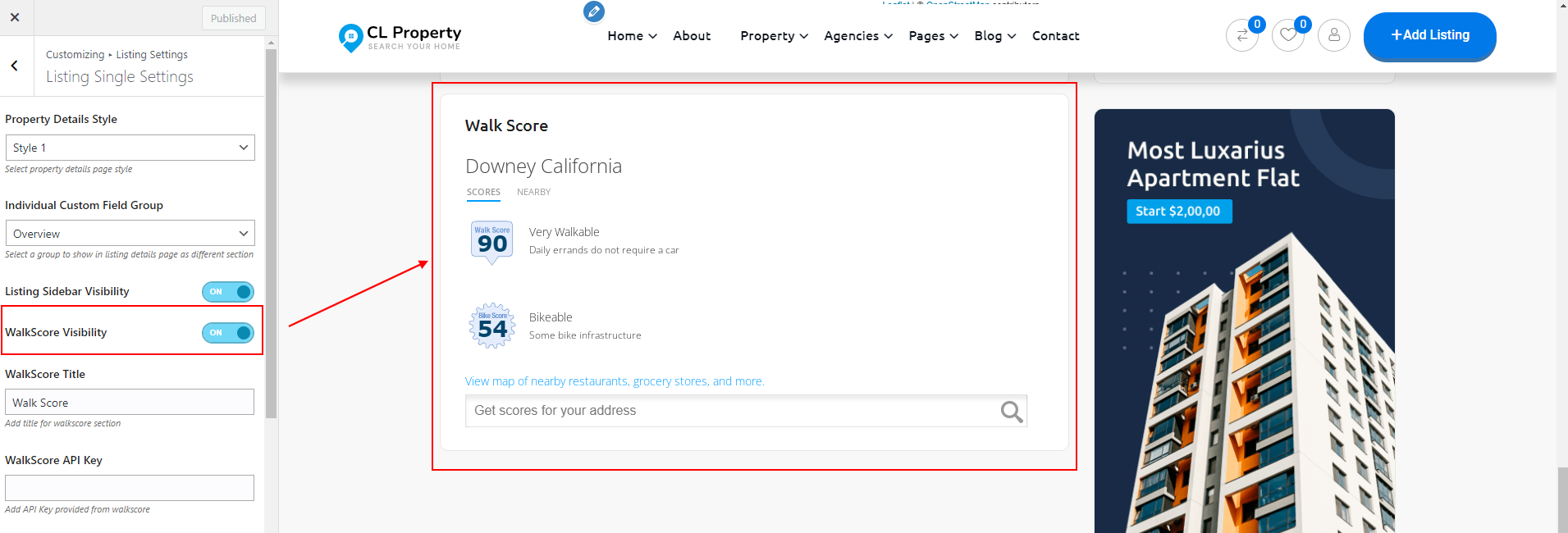The height and width of the screenshot is (533, 1568).
Task: Open the Individual Custom Field Group dropdown
Action: point(130,234)
